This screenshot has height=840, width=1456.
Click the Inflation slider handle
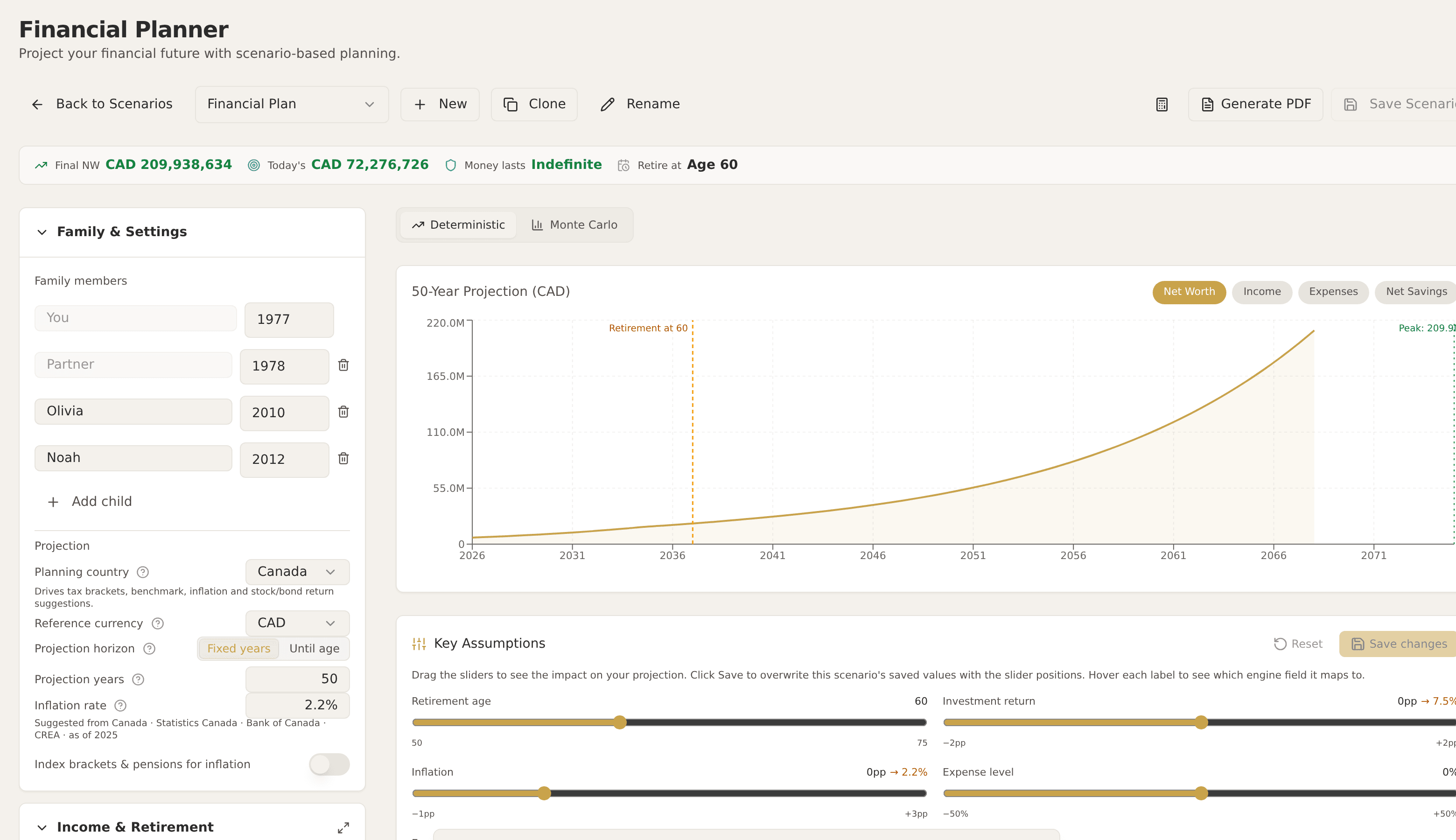click(x=544, y=793)
